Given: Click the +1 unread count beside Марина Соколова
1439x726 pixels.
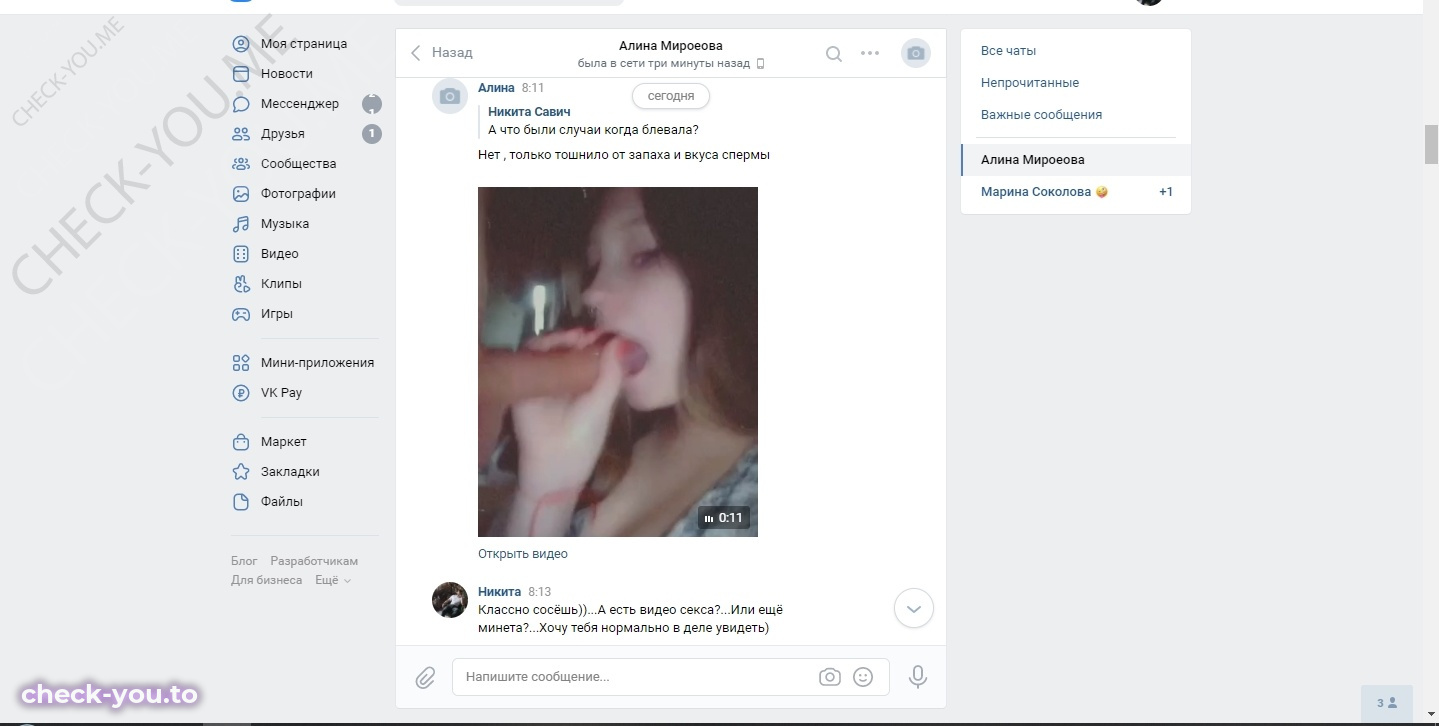Looking at the screenshot, I should click(x=1166, y=192).
